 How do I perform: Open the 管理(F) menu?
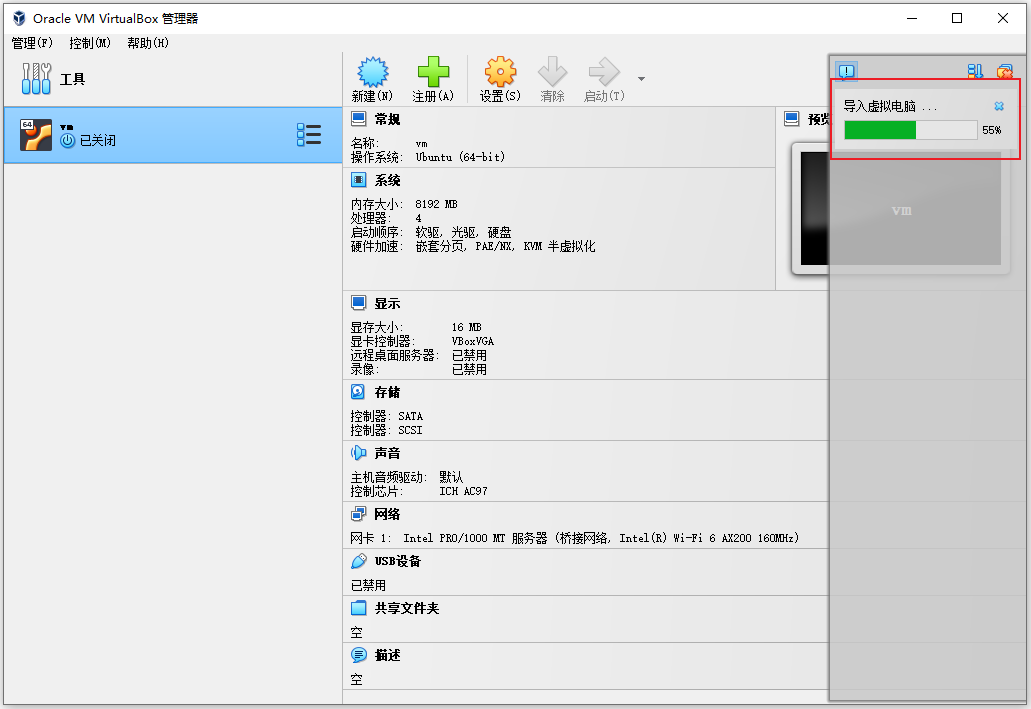tap(33, 43)
